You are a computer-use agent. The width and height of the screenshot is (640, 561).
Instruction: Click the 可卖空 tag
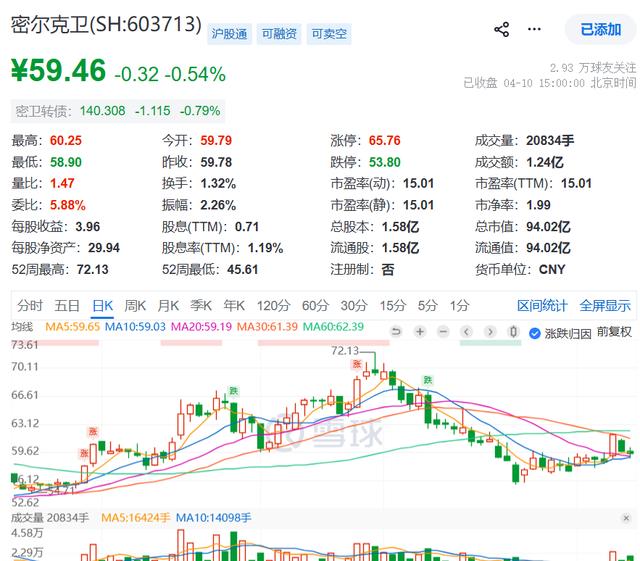329,33
